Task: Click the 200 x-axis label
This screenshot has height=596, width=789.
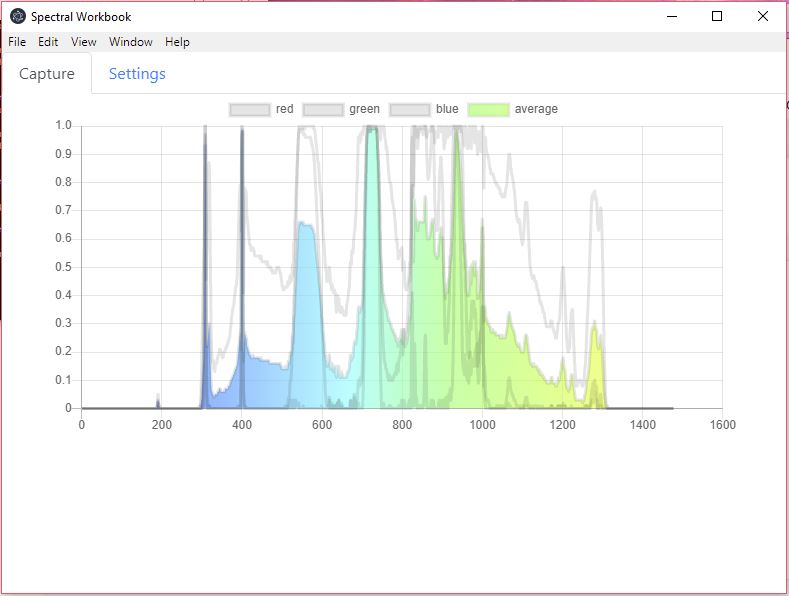Action: [x=162, y=425]
